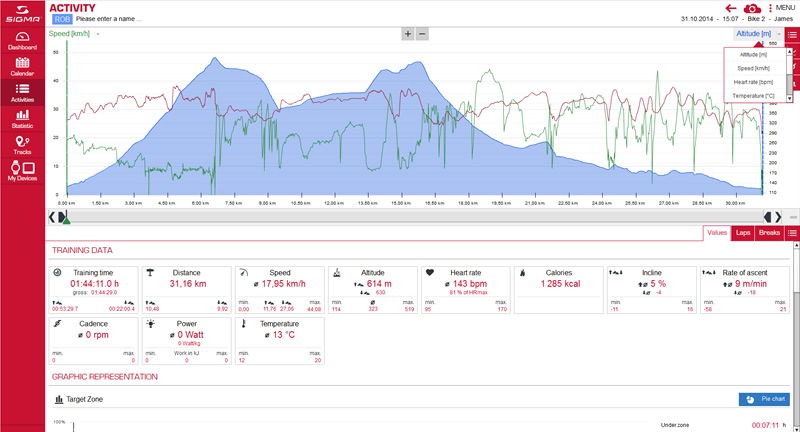Click the Cadence tile icon
800x432 pixels.
(x=57, y=323)
